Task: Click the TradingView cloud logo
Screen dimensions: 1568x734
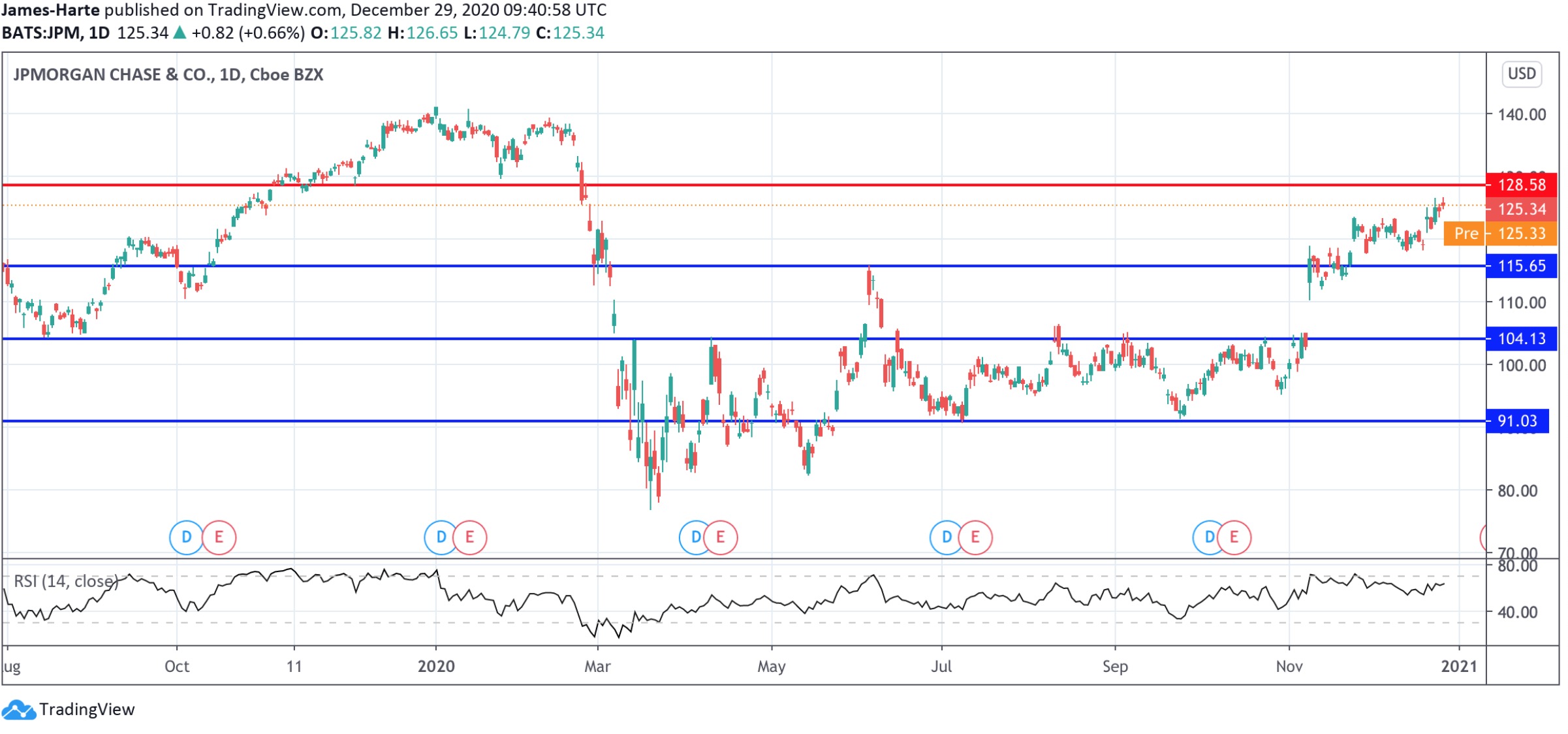Action: (18, 710)
